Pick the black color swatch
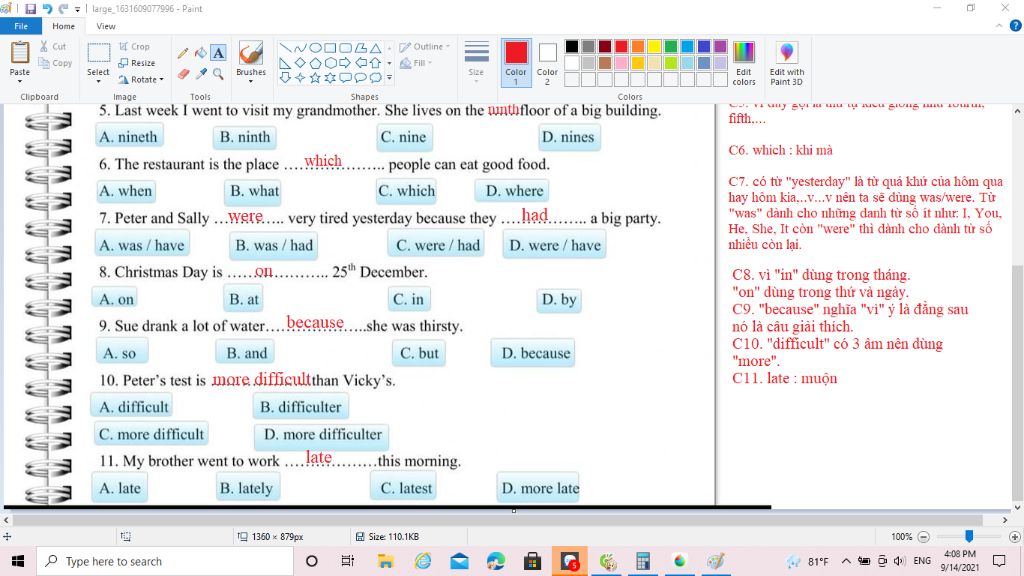This screenshot has width=1024, height=576. pyautogui.click(x=572, y=46)
